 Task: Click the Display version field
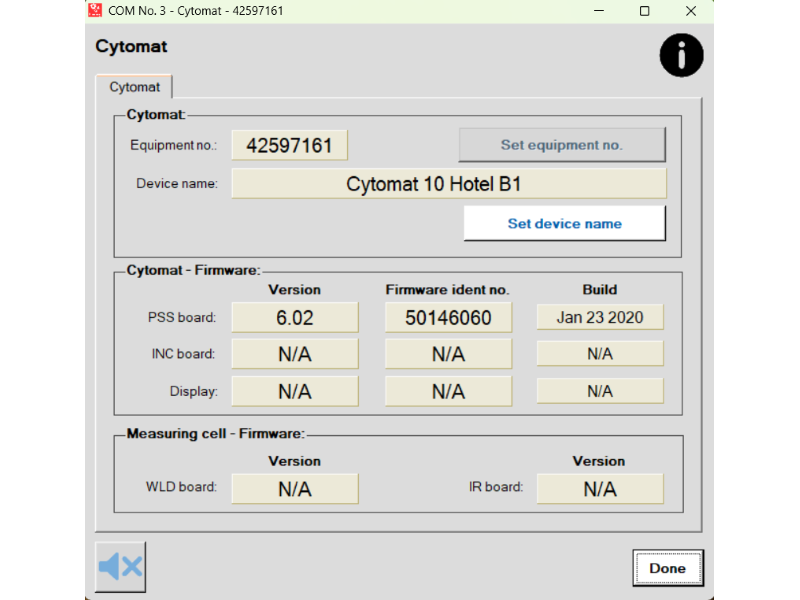tap(295, 391)
